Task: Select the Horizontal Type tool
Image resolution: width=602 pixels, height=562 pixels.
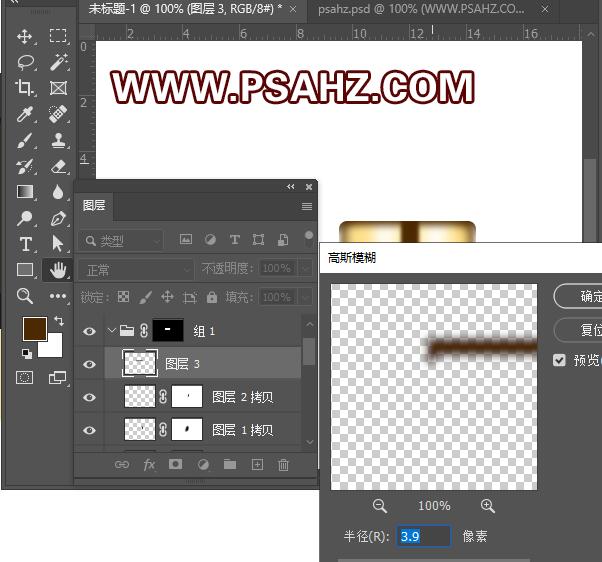Action: click(x=25, y=244)
